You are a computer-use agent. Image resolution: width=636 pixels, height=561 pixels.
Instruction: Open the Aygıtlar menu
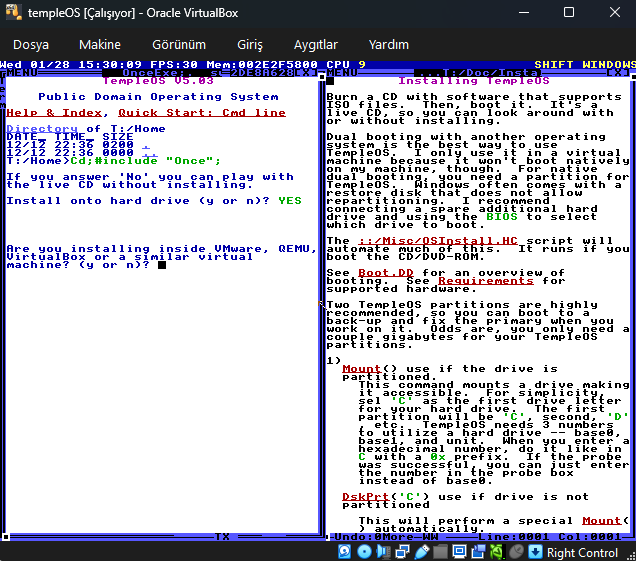(316, 45)
